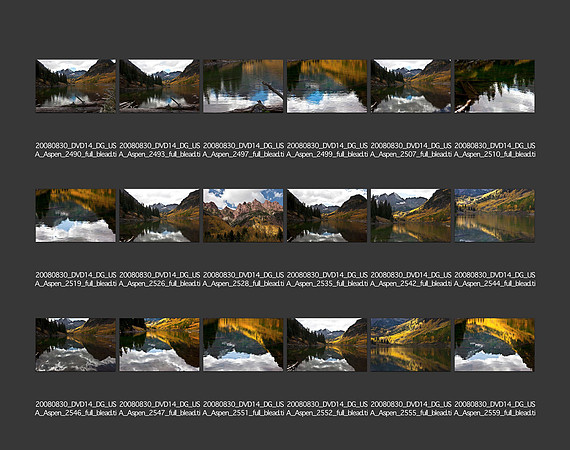
Task: Open the Aspen_2497 thumbnail
Action: 243,86
